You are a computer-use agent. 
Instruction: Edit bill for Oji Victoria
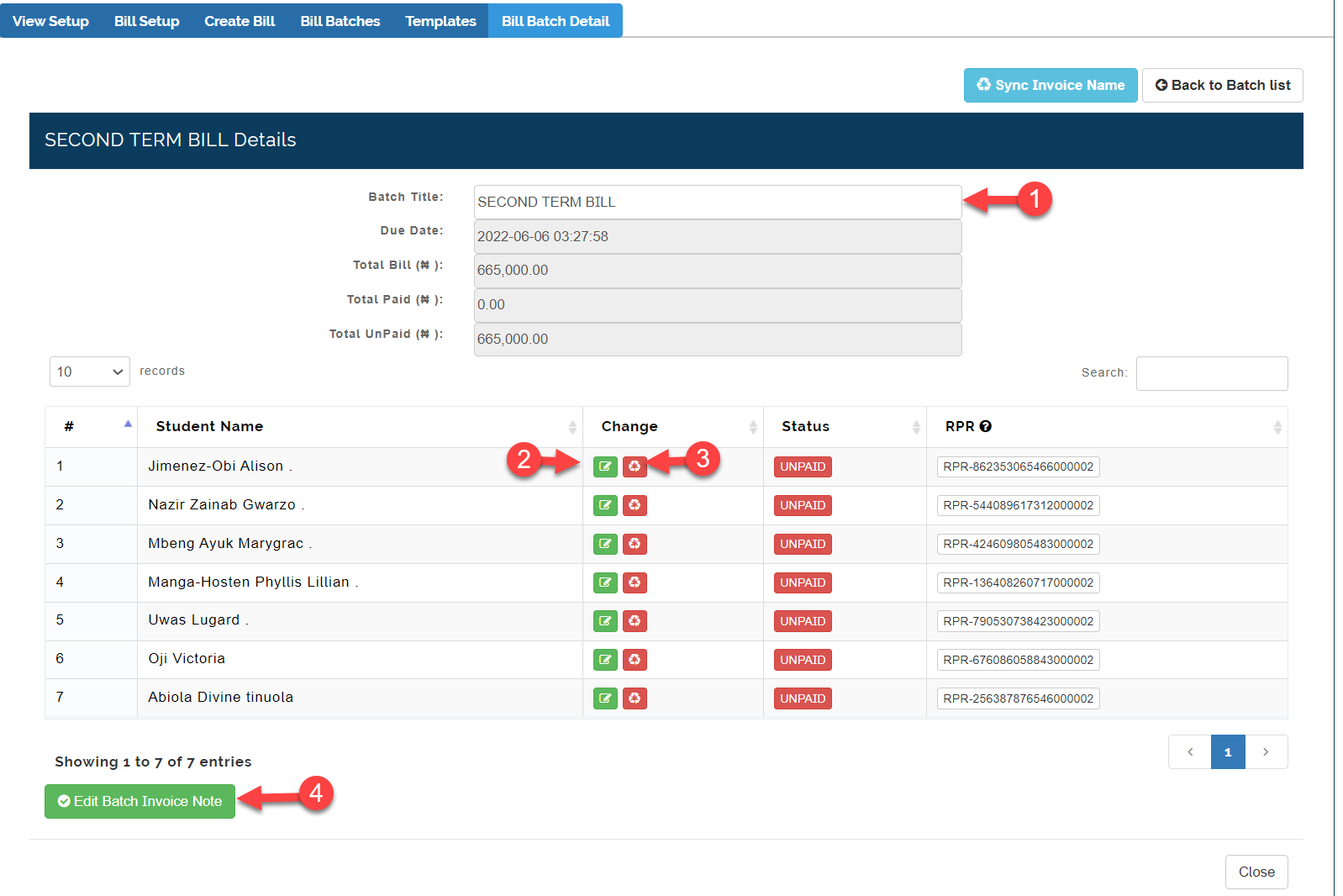coord(605,660)
